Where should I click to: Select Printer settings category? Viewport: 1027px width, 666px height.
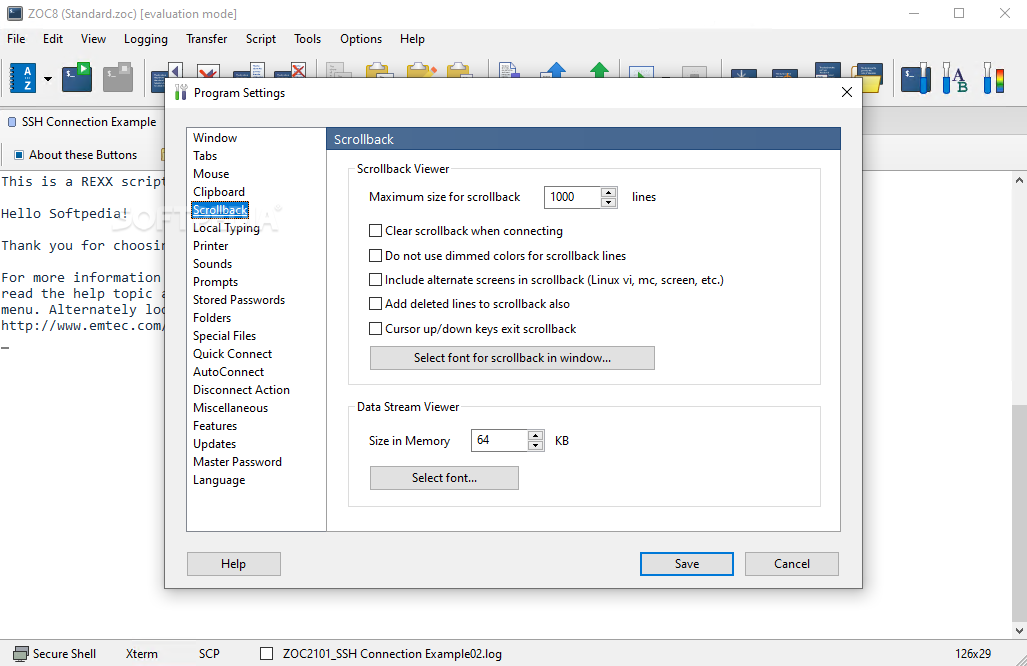click(x=210, y=246)
